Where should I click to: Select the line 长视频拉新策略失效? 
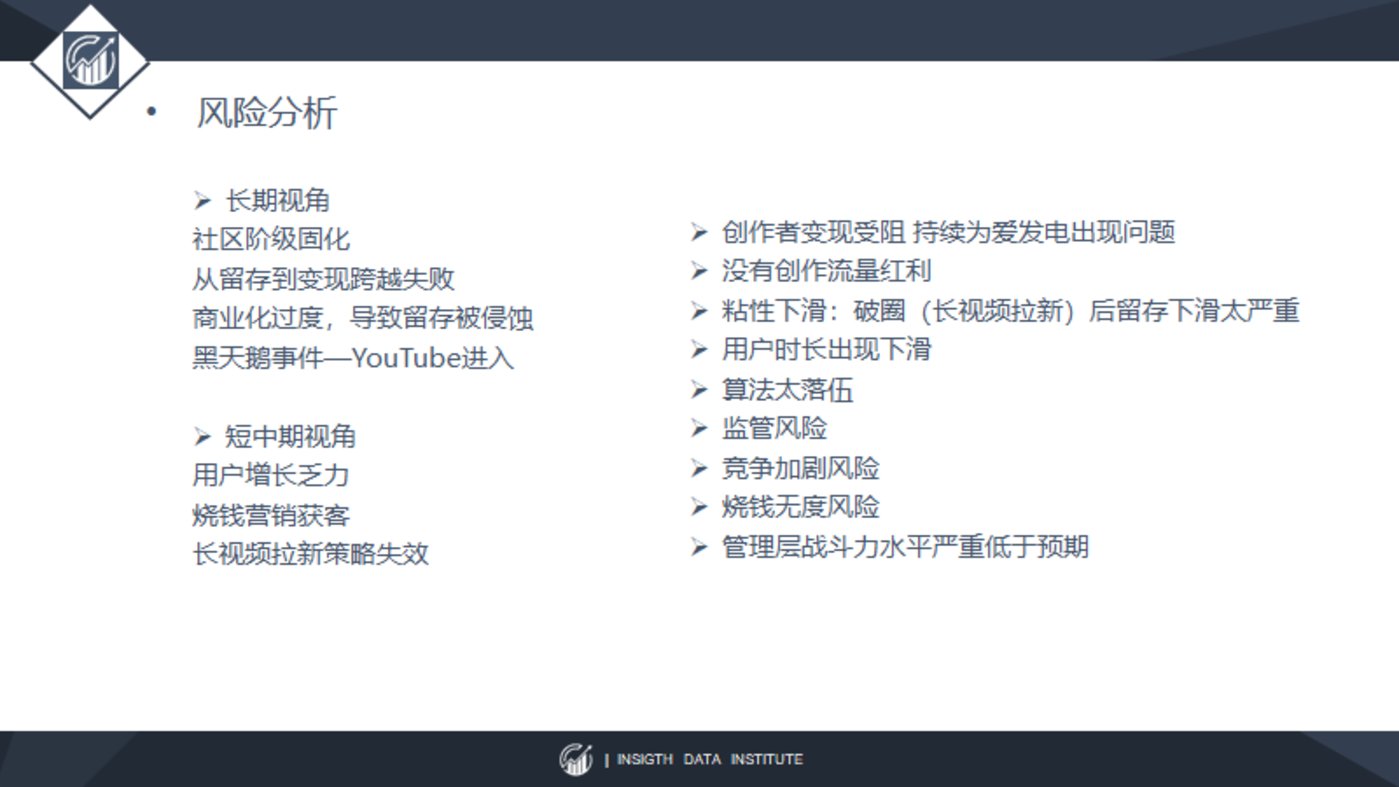tap(310, 553)
